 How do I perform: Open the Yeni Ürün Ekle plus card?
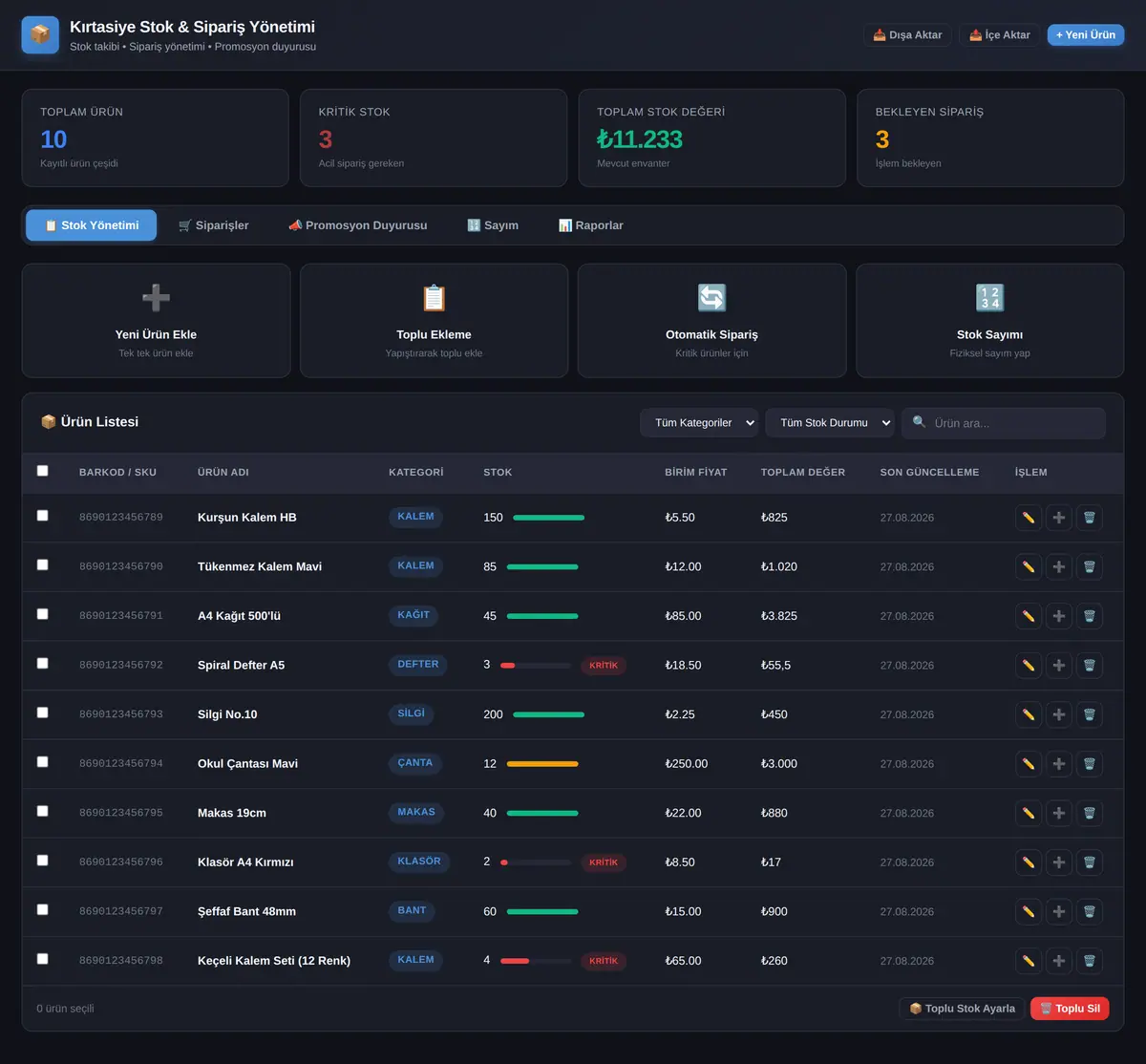click(156, 321)
